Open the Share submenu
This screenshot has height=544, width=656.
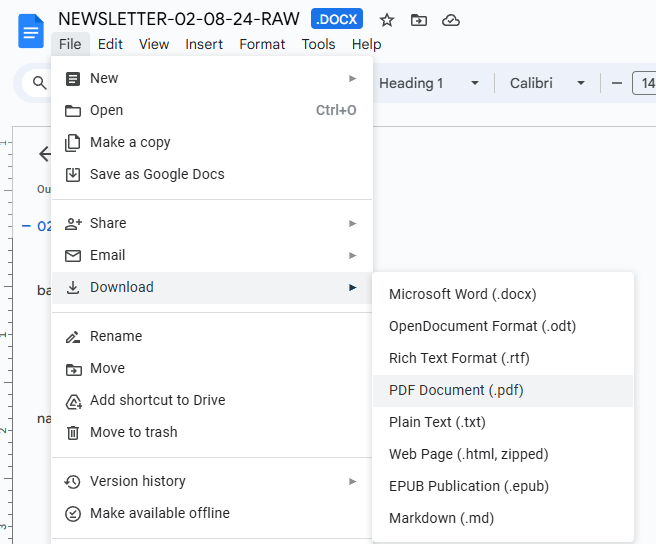[x=212, y=223]
